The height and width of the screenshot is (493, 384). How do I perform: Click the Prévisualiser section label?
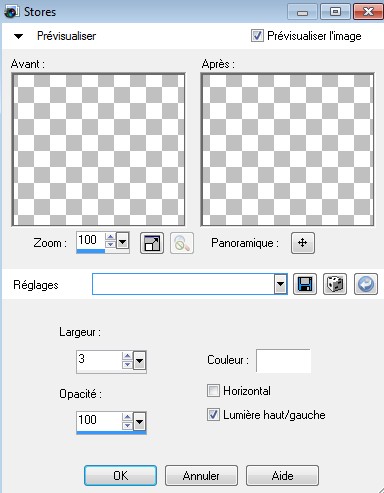(66, 36)
